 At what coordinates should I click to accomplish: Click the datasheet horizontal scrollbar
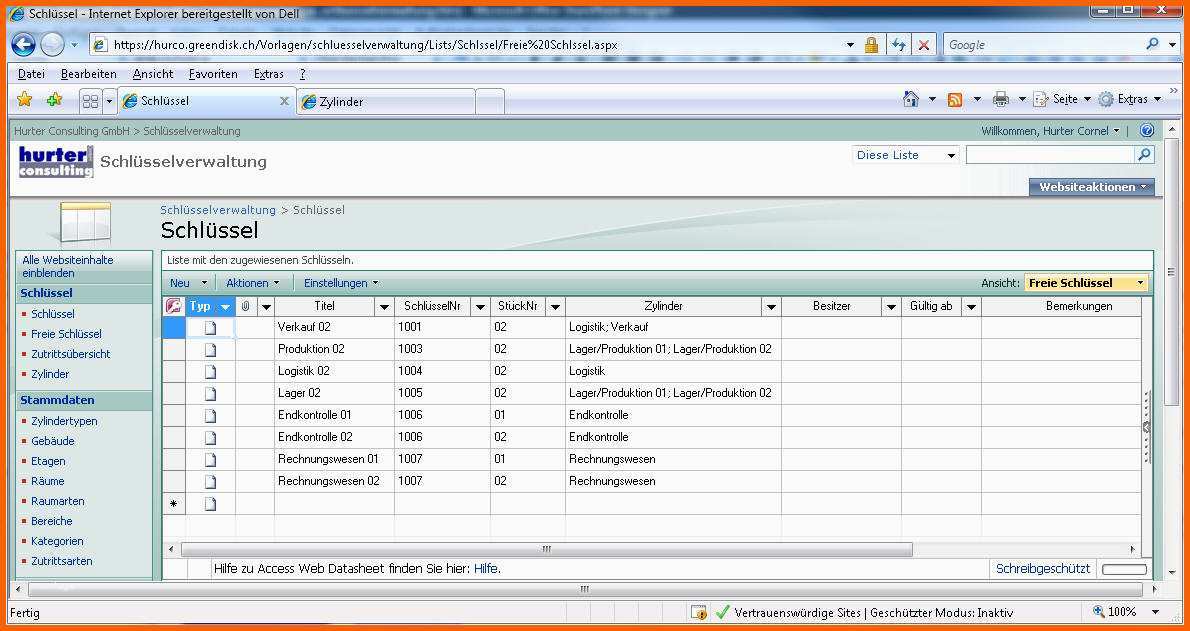click(x=546, y=549)
